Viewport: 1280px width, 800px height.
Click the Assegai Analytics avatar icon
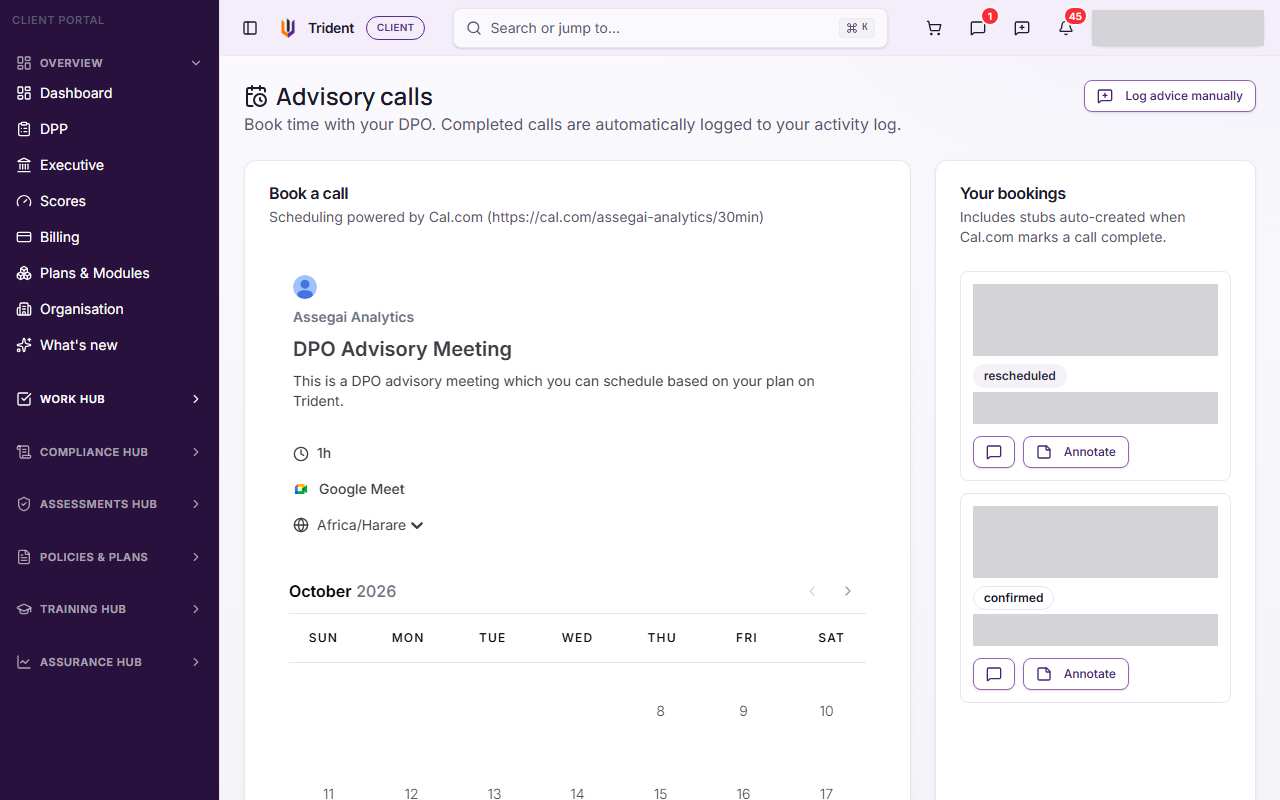pos(305,287)
